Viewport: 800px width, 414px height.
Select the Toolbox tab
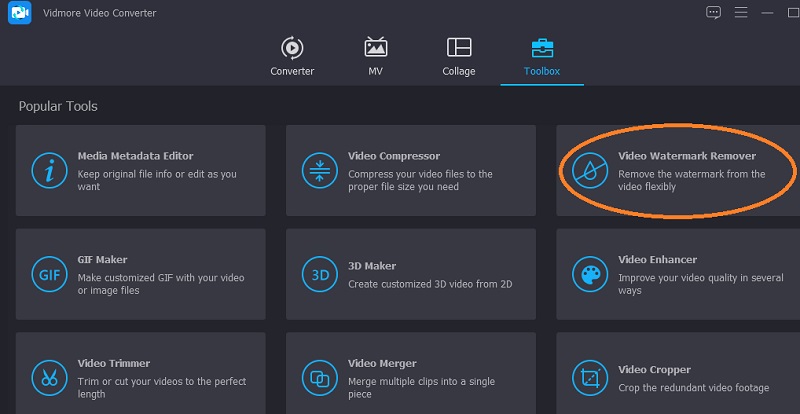click(542, 56)
